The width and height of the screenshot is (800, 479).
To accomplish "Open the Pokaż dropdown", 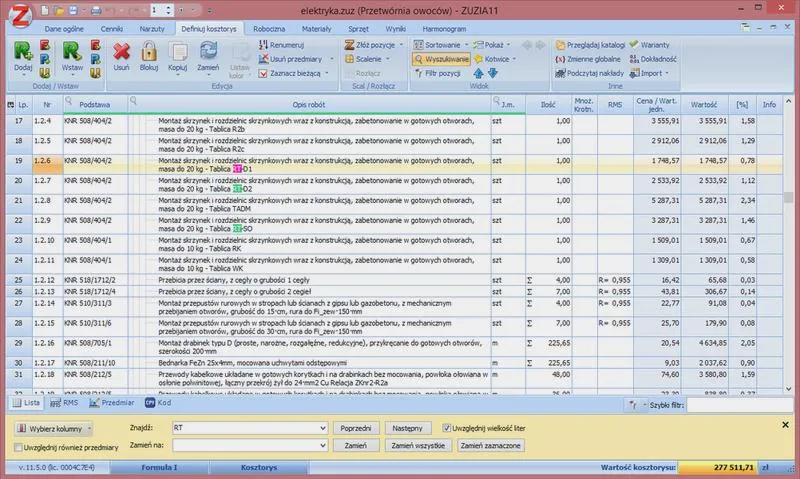I will tap(492, 45).
